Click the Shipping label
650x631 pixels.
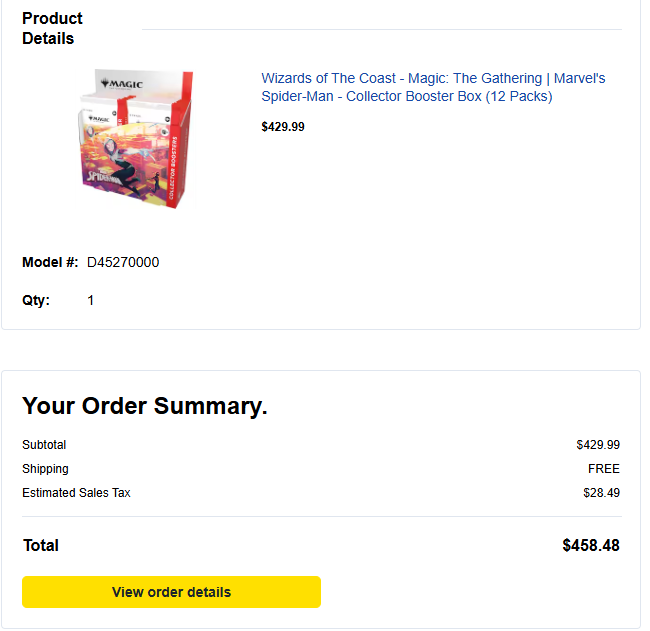pyautogui.click(x=45, y=469)
